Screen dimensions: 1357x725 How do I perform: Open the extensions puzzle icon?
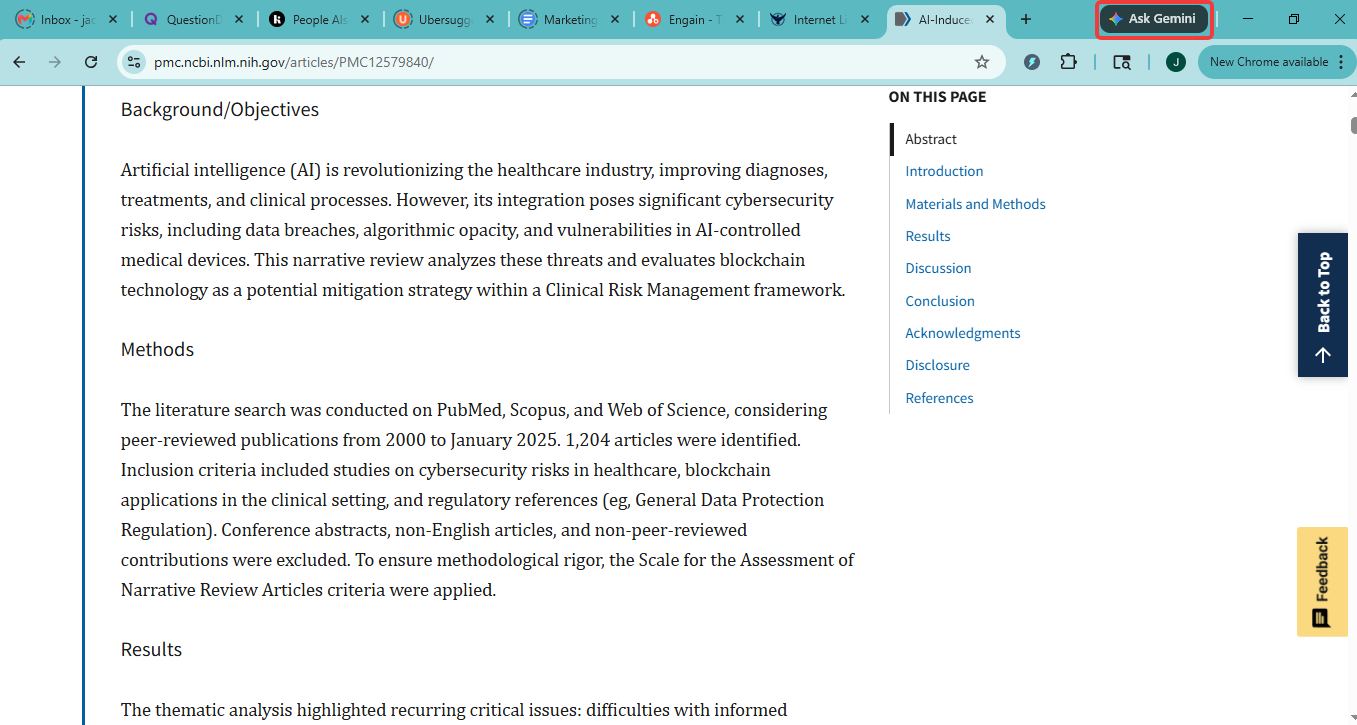click(1068, 62)
